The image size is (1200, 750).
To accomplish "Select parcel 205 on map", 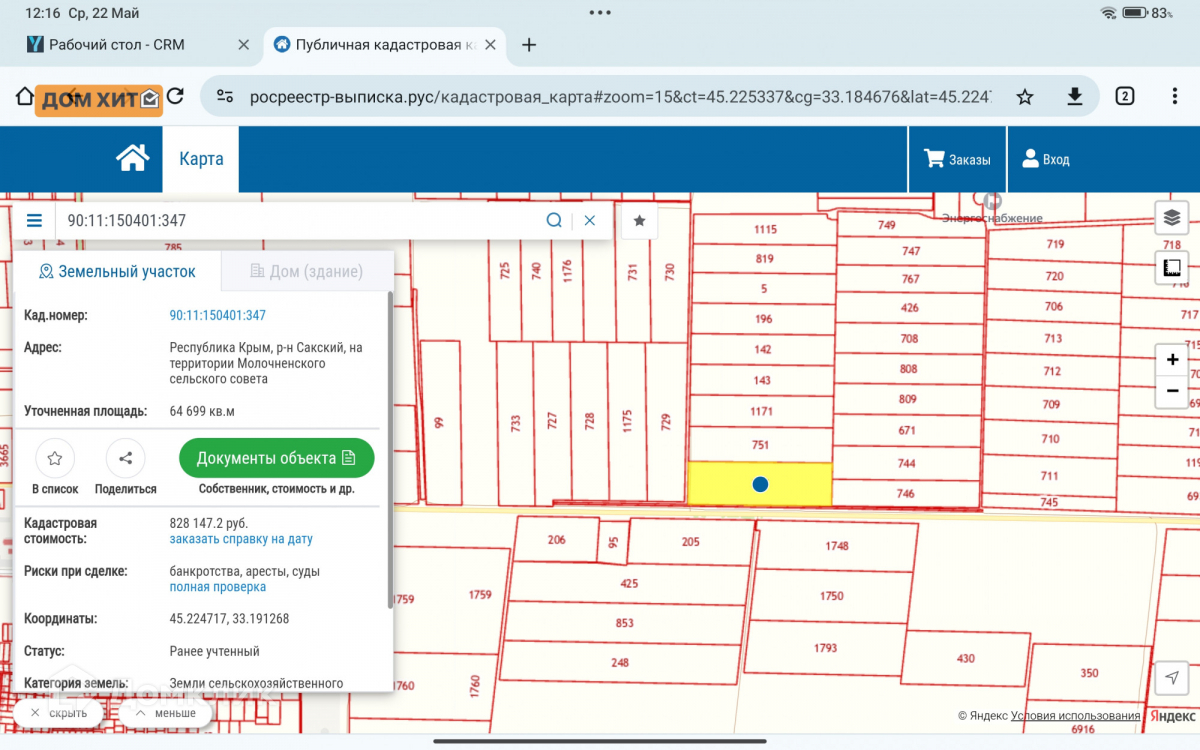I will [x=691, y=541].
